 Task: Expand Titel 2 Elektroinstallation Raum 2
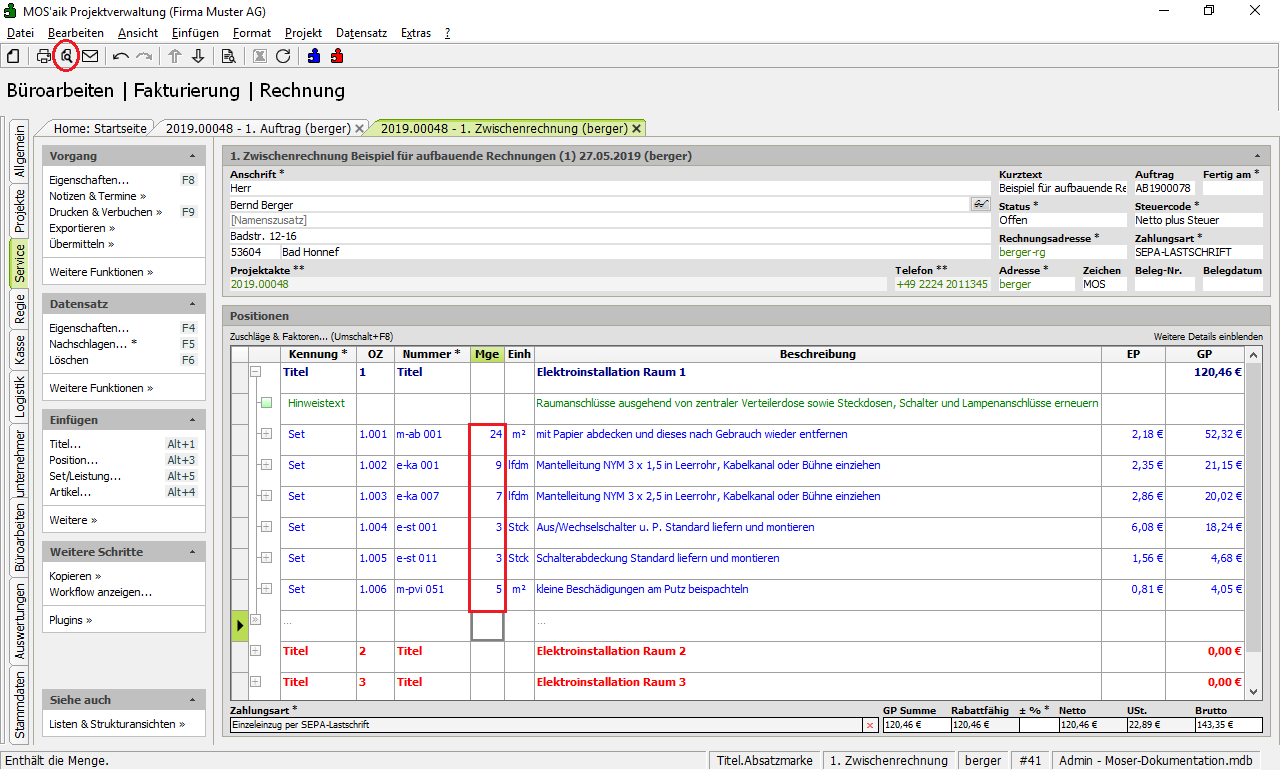[x=256, y=651]
